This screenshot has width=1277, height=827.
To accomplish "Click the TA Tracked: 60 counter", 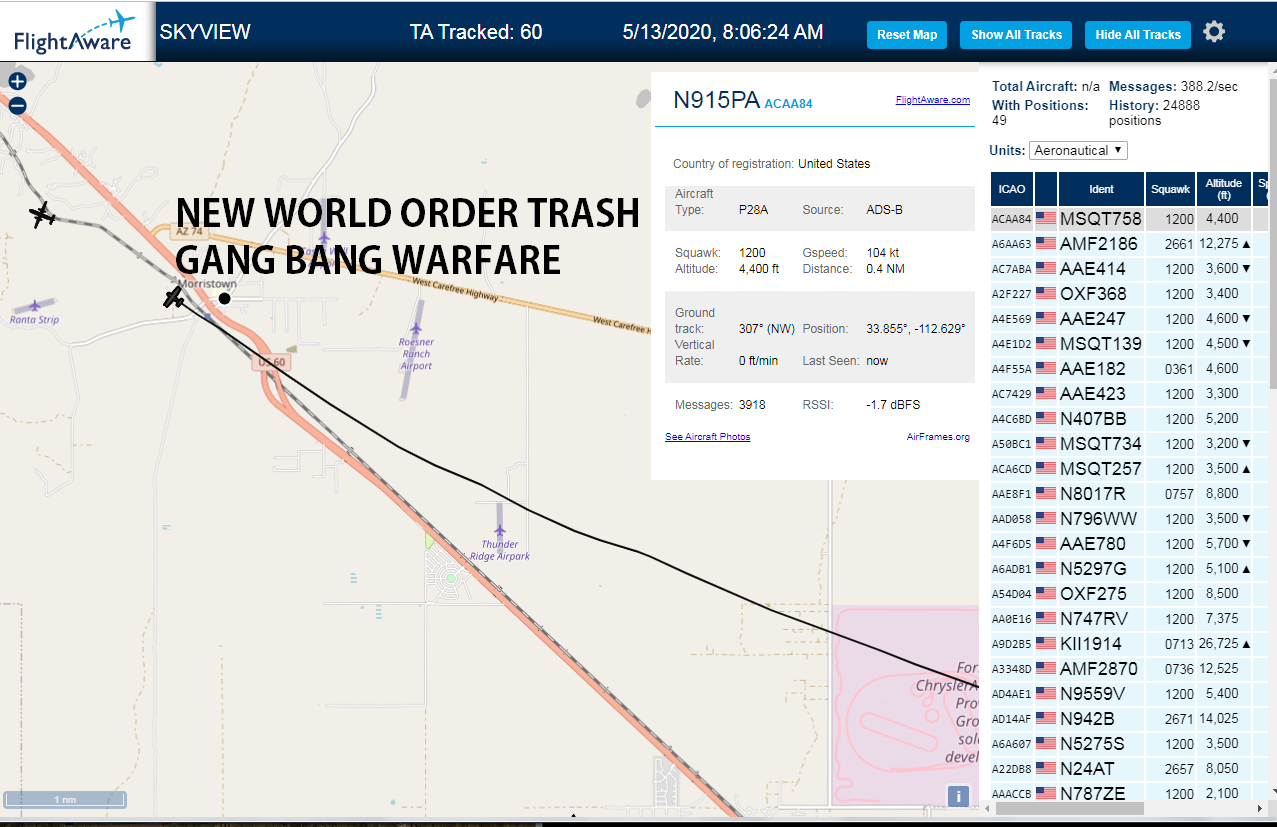I will (476, 32).
